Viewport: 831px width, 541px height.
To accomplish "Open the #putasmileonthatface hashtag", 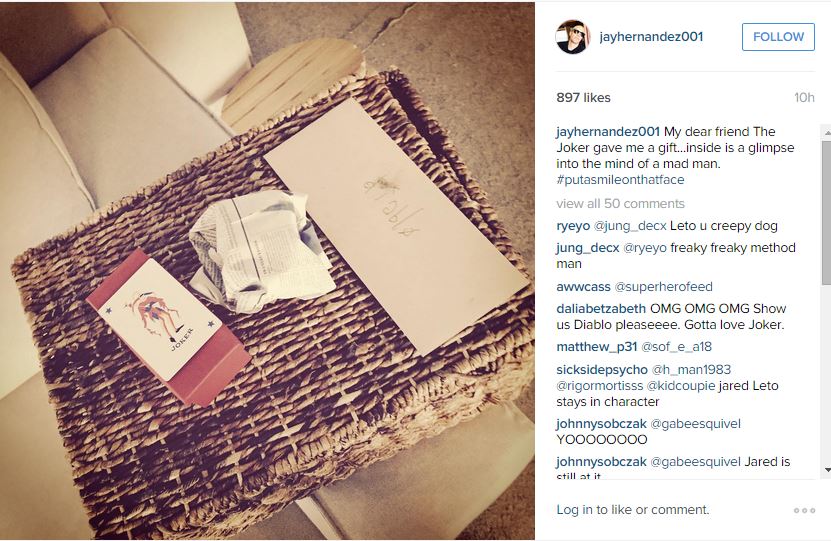I will pos(620,180).
